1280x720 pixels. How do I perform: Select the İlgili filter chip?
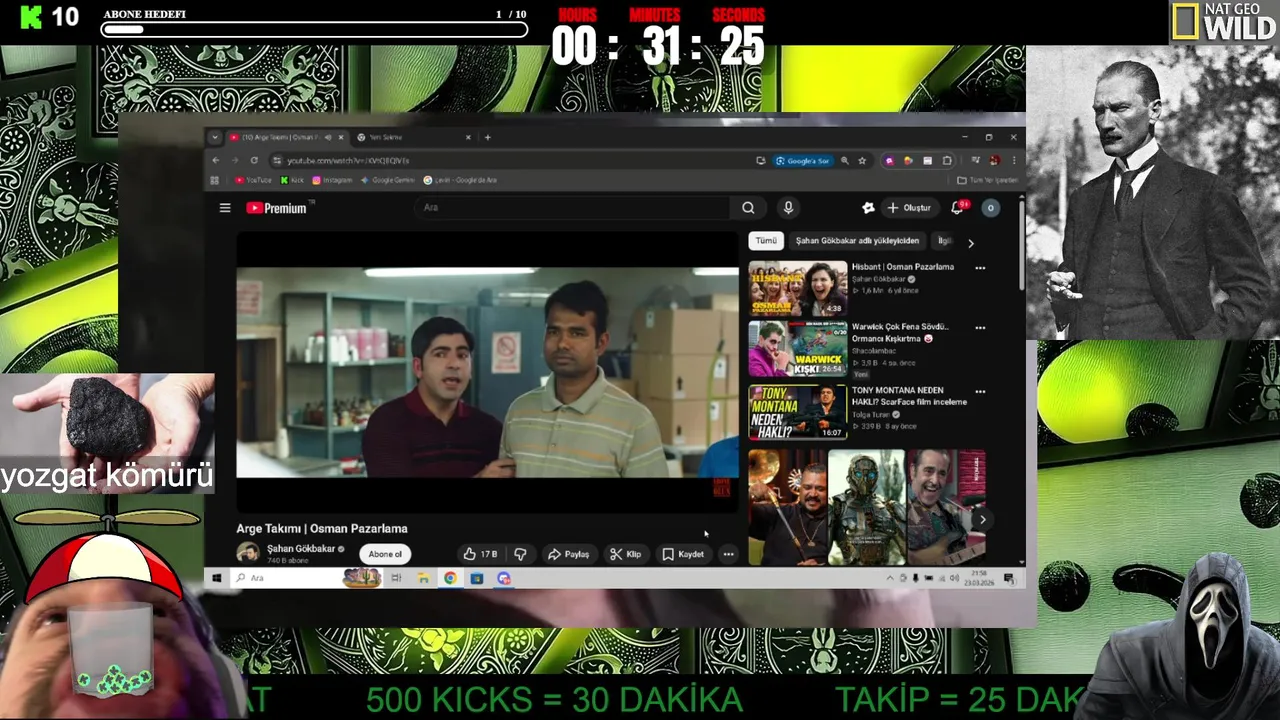[943, 241]
